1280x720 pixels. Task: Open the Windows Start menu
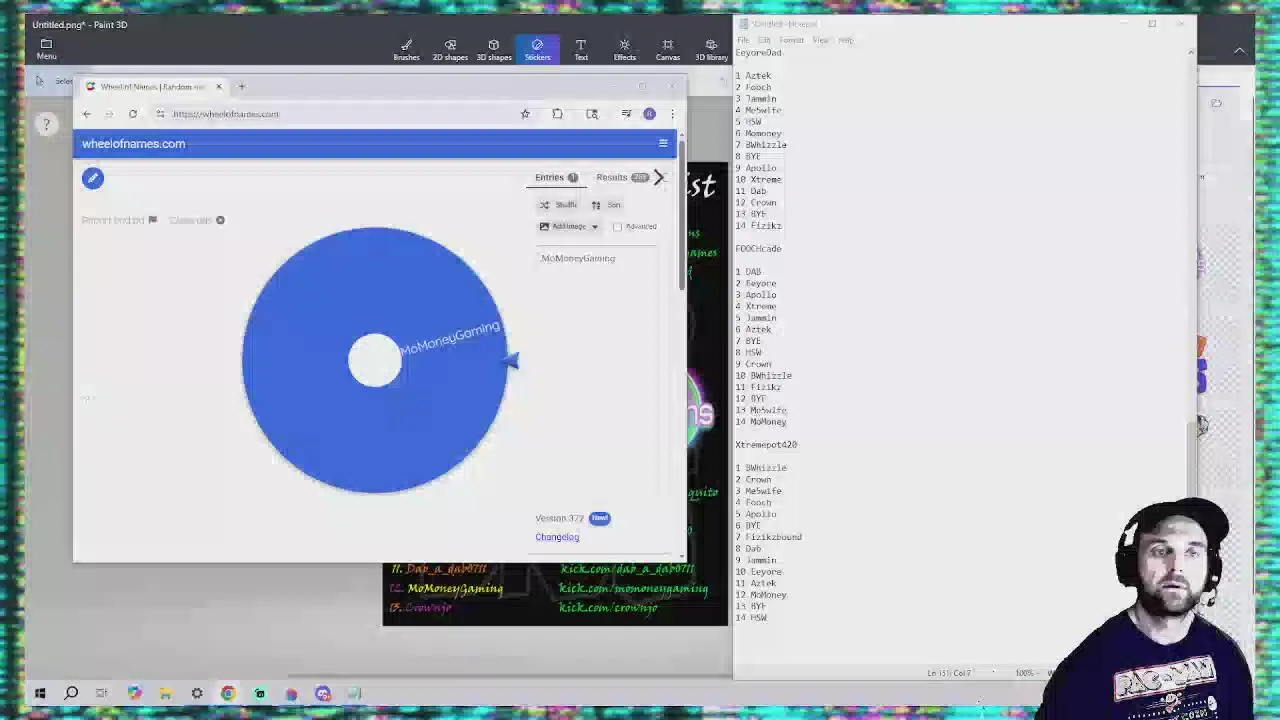[x=40, y=693]
